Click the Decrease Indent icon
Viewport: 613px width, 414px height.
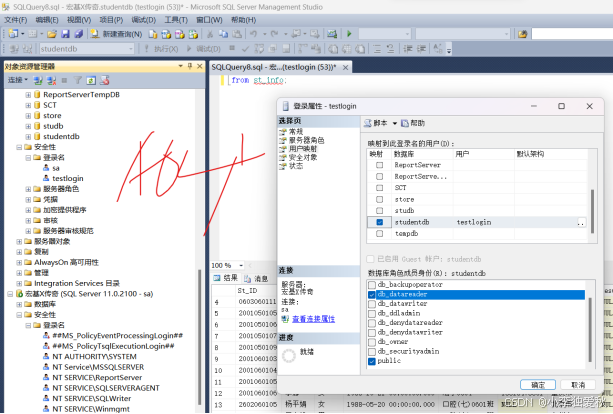click(x=408, y=49)
